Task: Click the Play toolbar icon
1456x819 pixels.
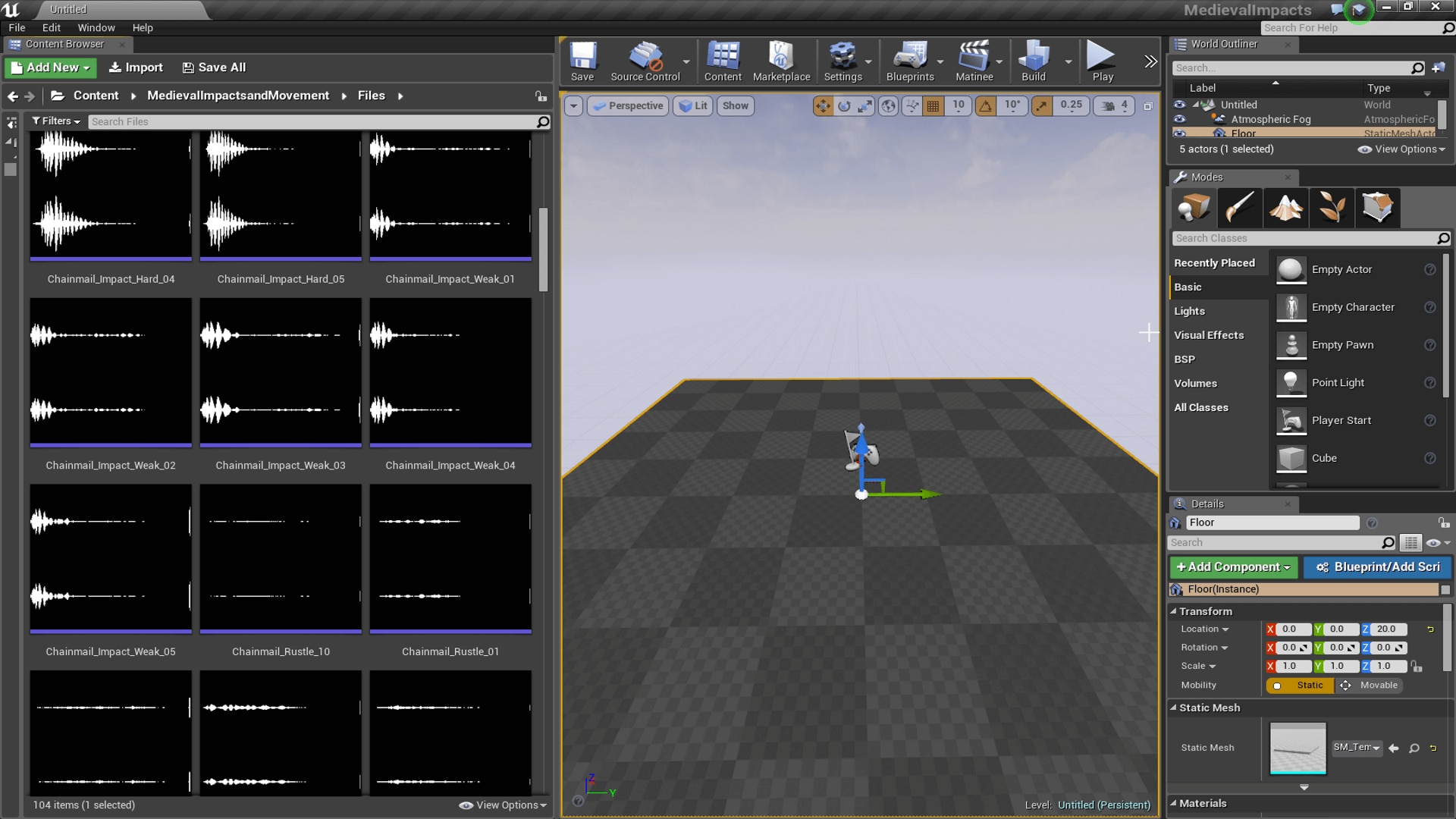Action: 1102,61
